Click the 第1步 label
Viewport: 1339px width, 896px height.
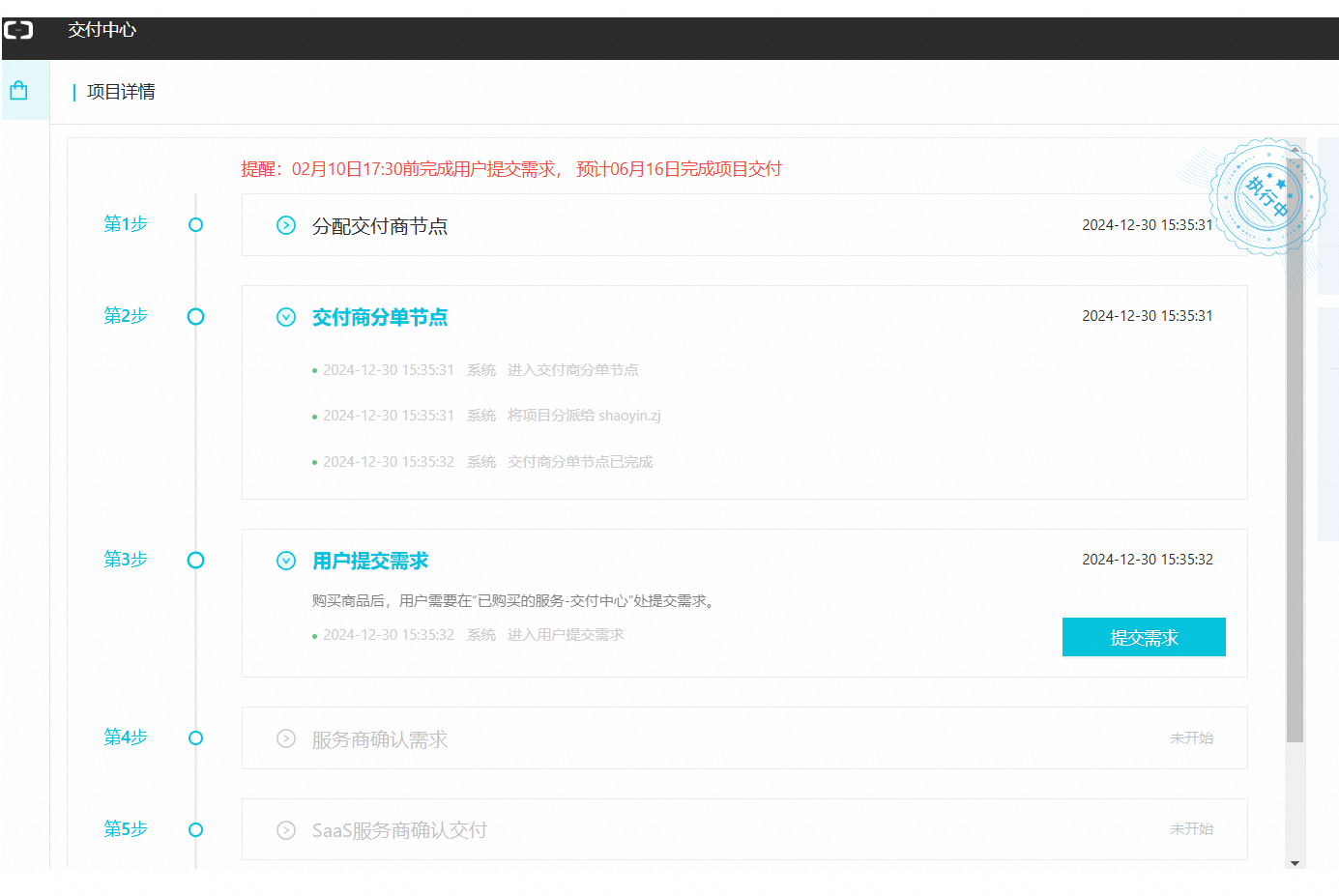(126, 223)
